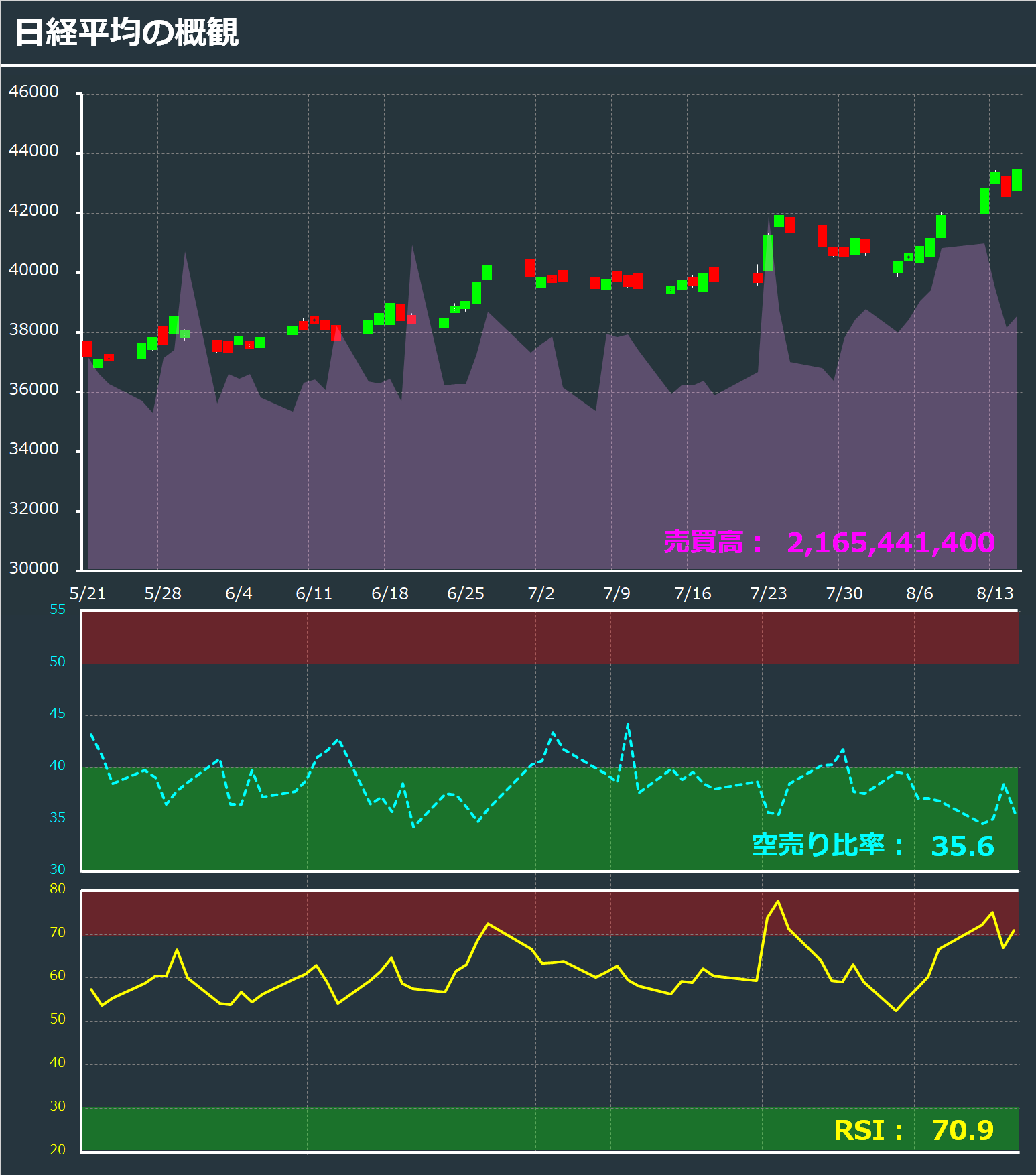Click the RSI peak near 7/24

pyautogui.click(x=777, y=902)
